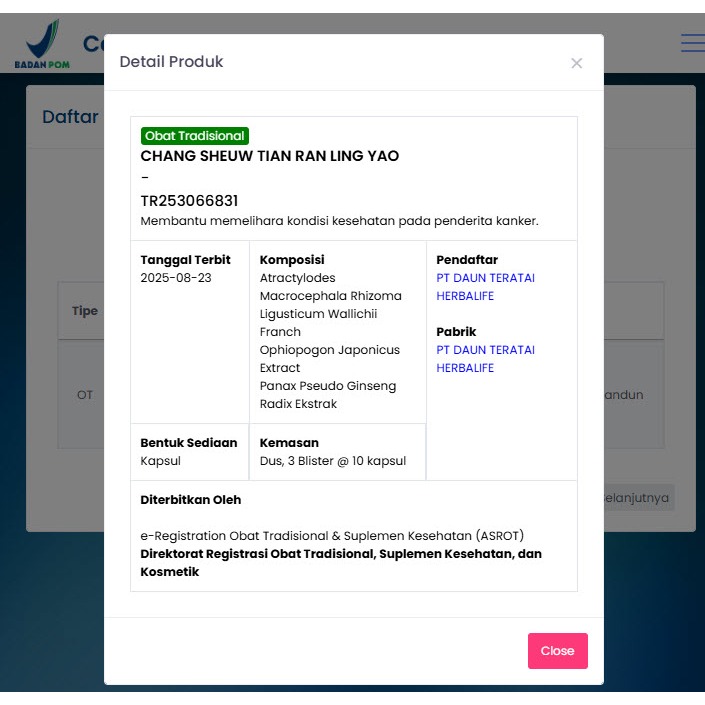Screen dimensions: 705x705
Task: Click the partially hidden Selanjutnya button
Action: coord(638,498)
